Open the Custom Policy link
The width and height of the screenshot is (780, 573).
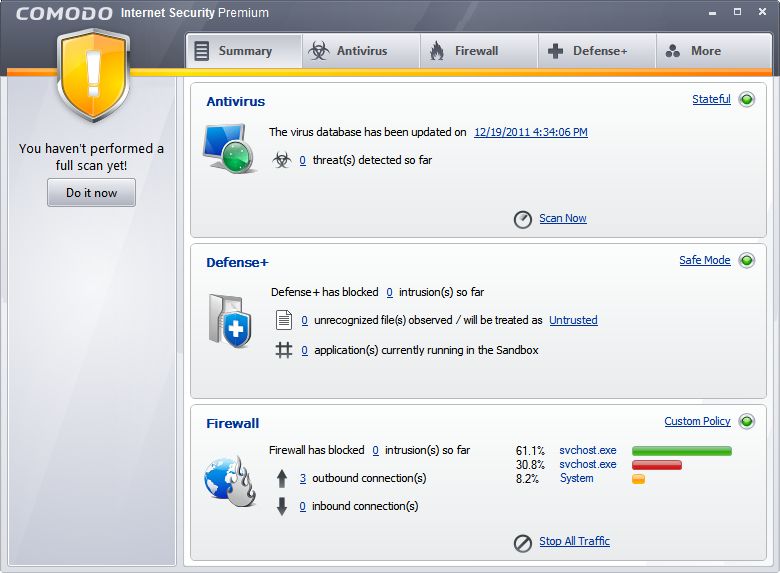coord(697,421)
